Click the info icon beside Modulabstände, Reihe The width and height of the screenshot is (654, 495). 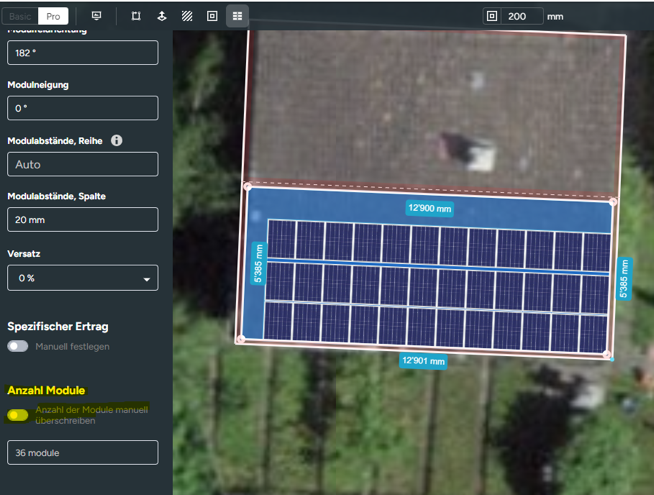pos(117,141)
